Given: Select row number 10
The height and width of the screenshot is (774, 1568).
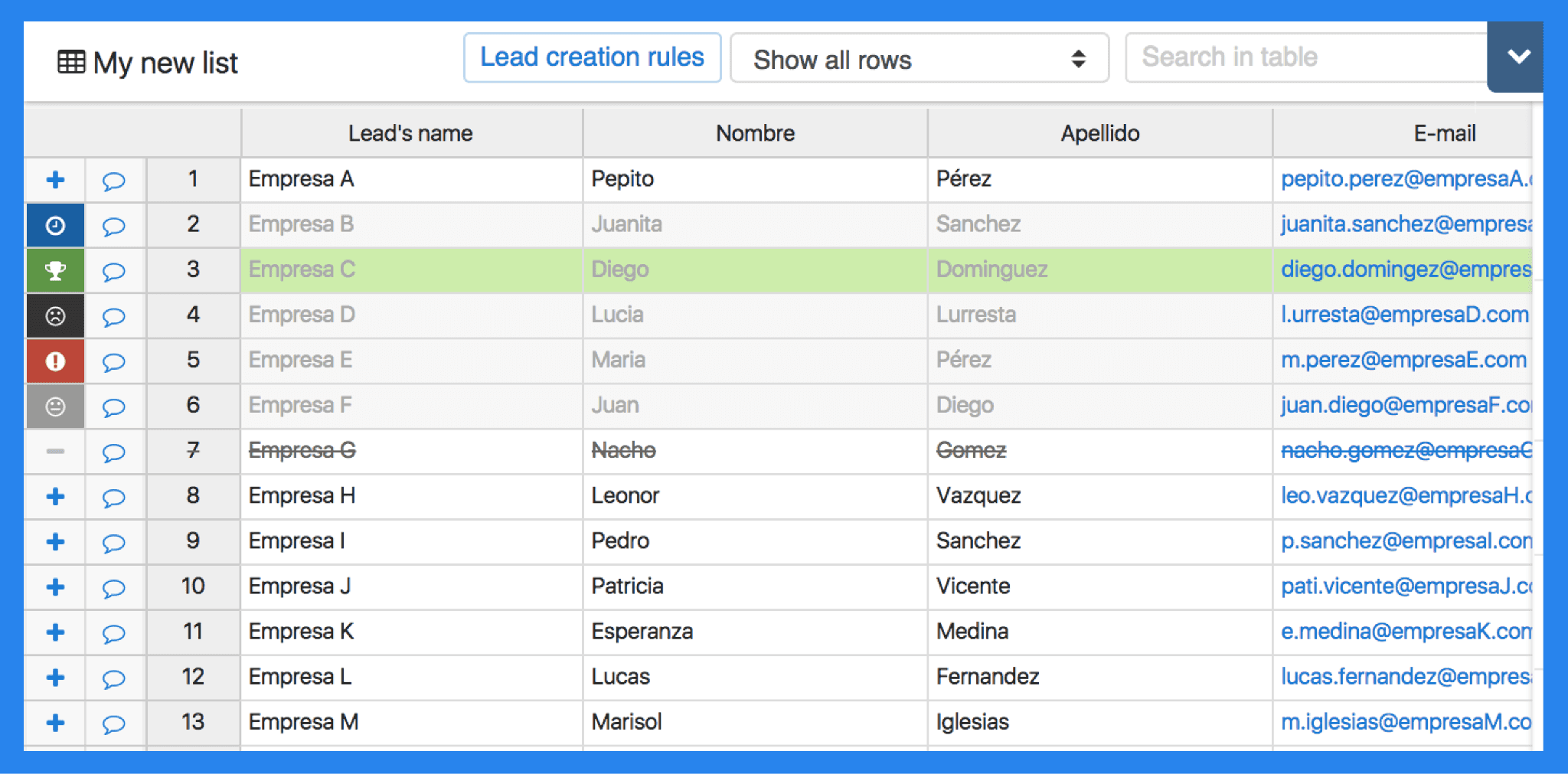Looking at the screenshot, I should pos(193,586).
